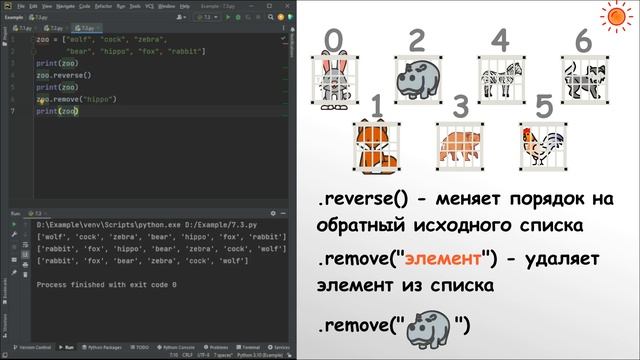Open the Tools menu
Viewport: 640px width, 360px height.
click(135, 6)
